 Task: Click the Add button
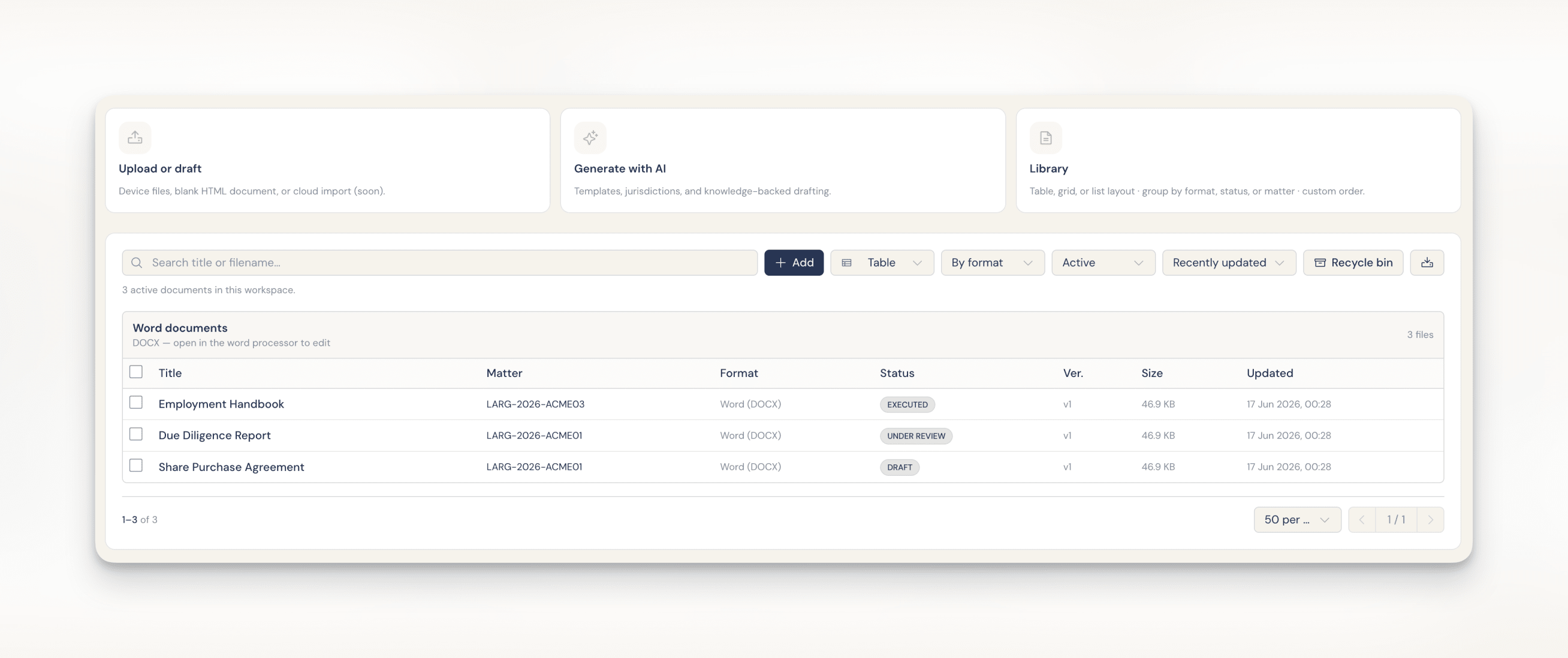[x=794, y=262]
